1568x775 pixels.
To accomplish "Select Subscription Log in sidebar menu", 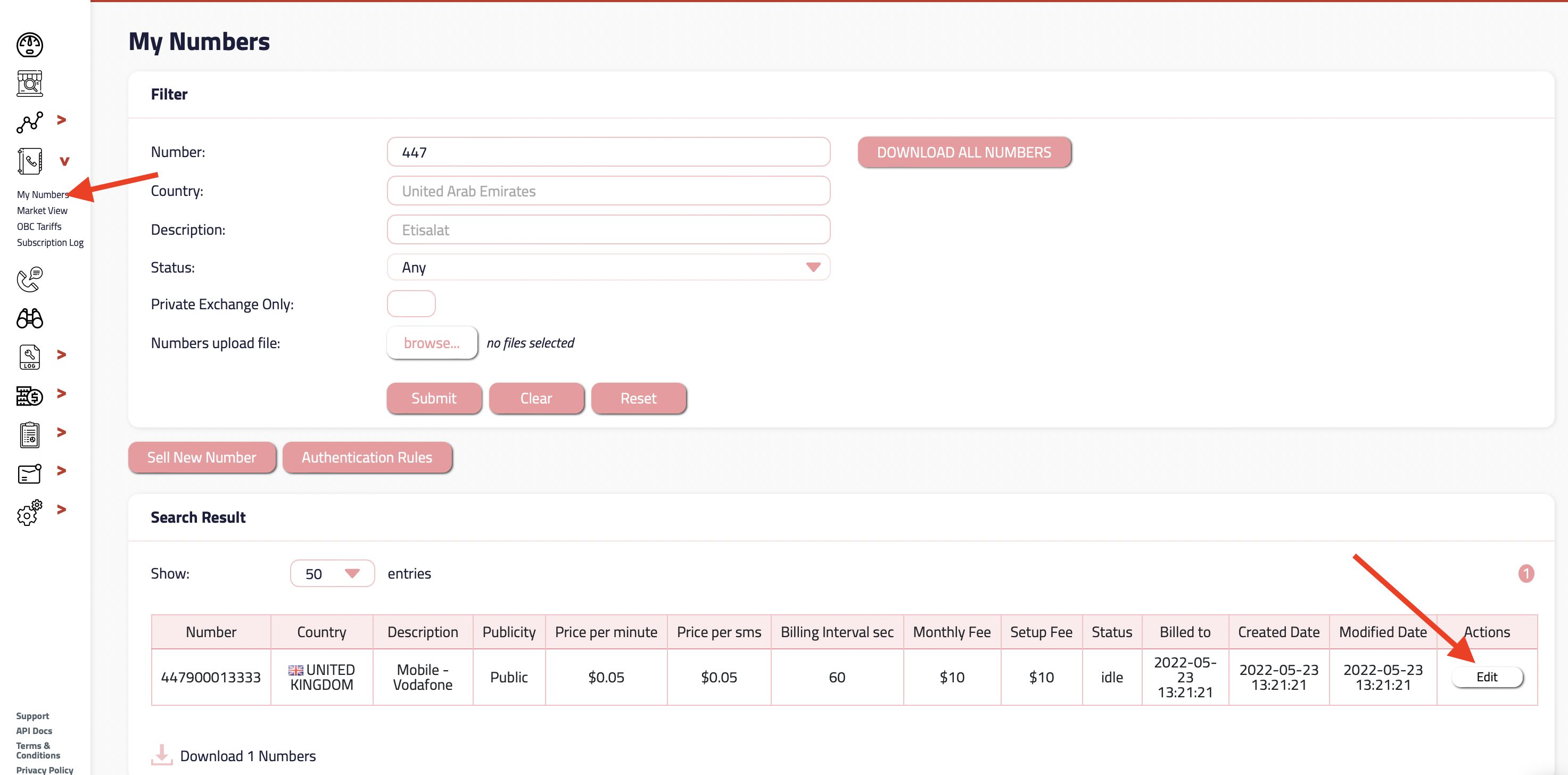I will [x=50, y=242].
